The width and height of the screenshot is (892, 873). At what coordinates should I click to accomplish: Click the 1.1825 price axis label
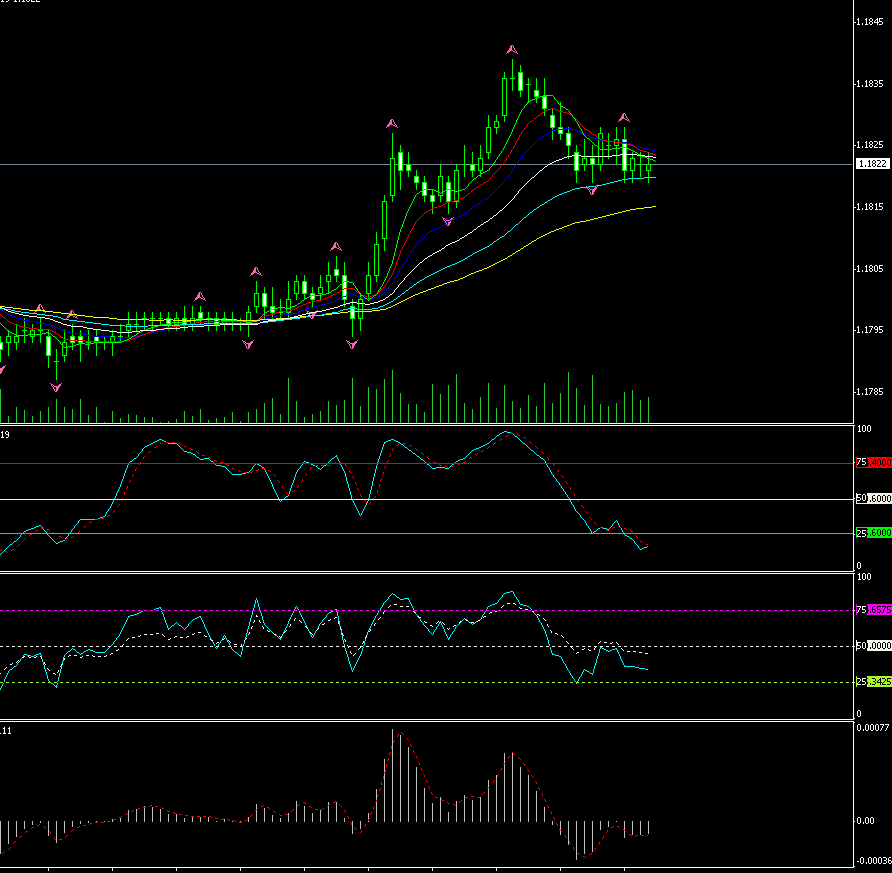coord(871,145)
